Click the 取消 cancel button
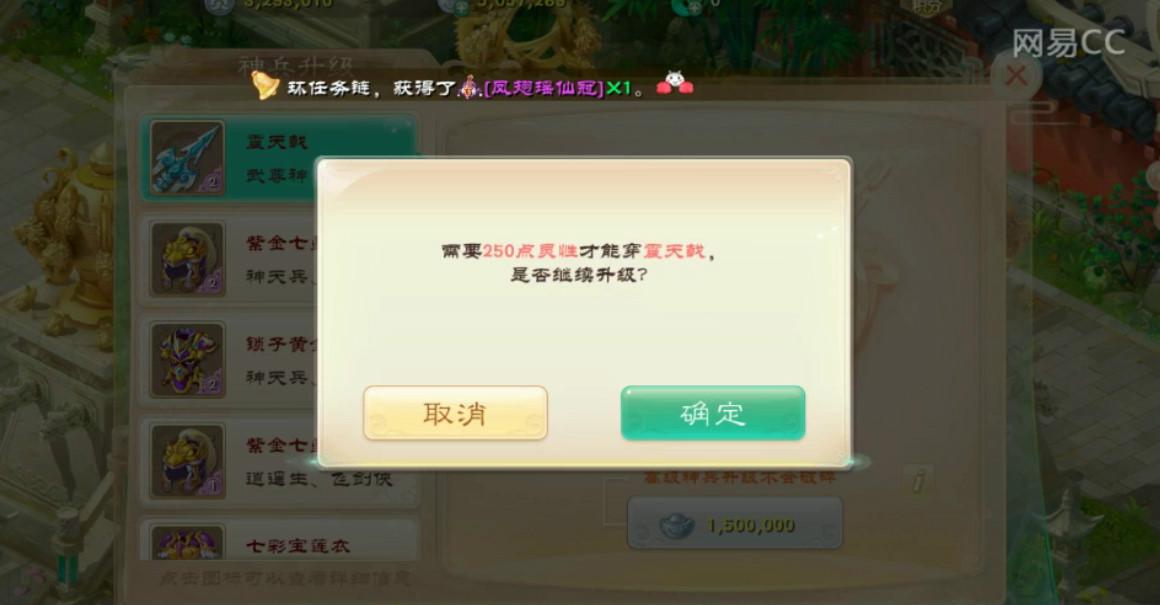The height and width of the screenshot is (605, 1160). (455, 413)
